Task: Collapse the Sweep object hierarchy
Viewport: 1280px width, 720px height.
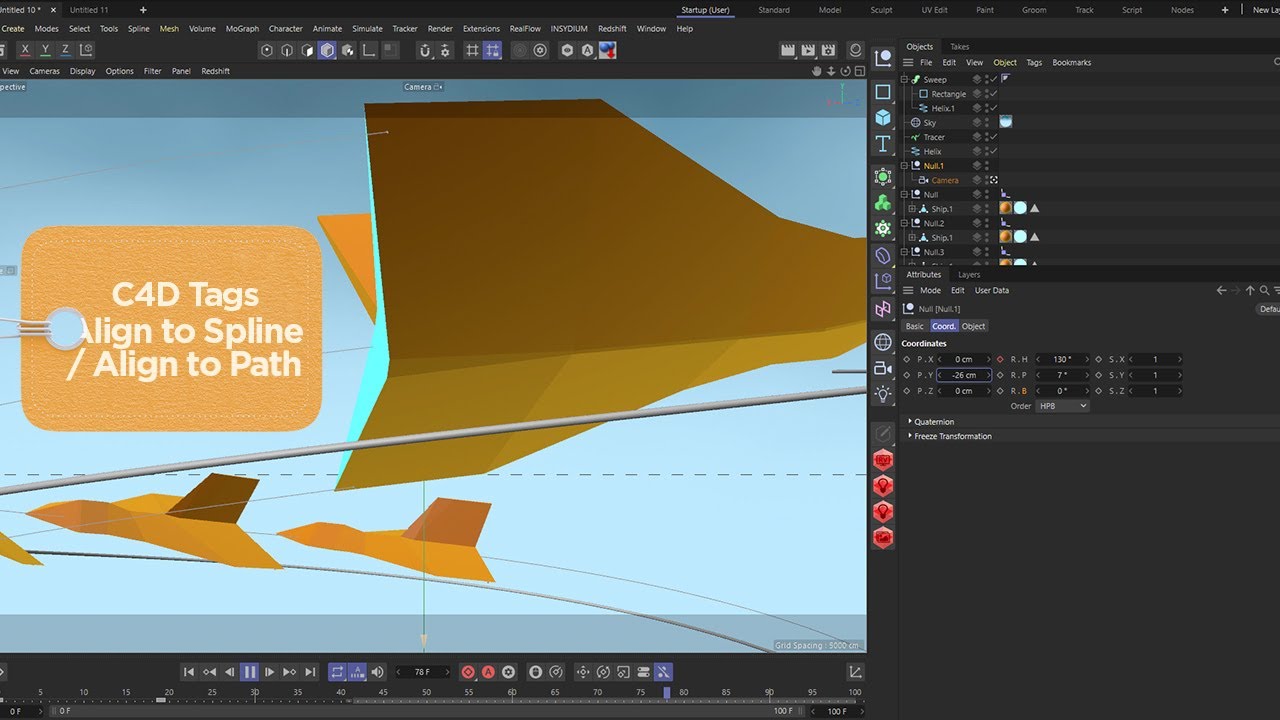Action: pos(905,79)
